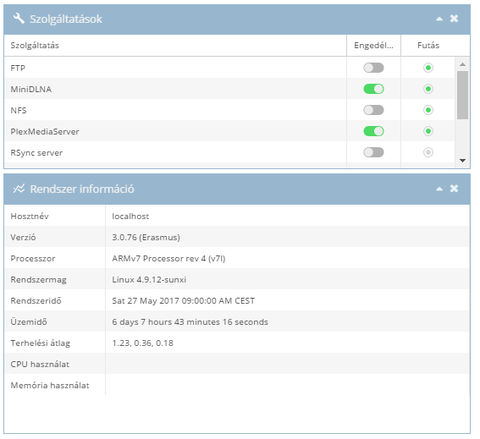
Task: Click services list scrollbar down arrow
Action: tap(462, 161)
